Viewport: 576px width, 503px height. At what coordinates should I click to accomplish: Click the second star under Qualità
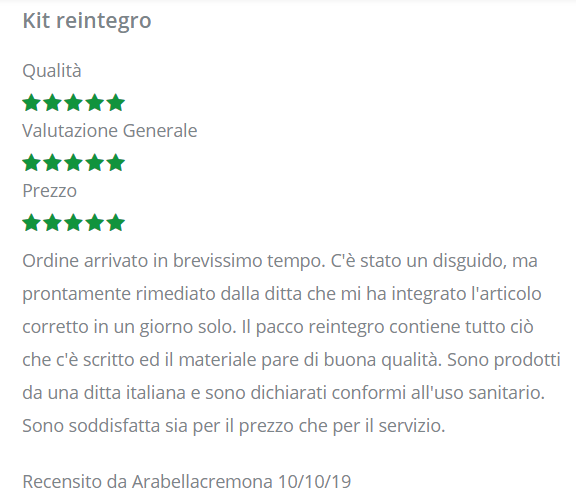coord(52,103)
